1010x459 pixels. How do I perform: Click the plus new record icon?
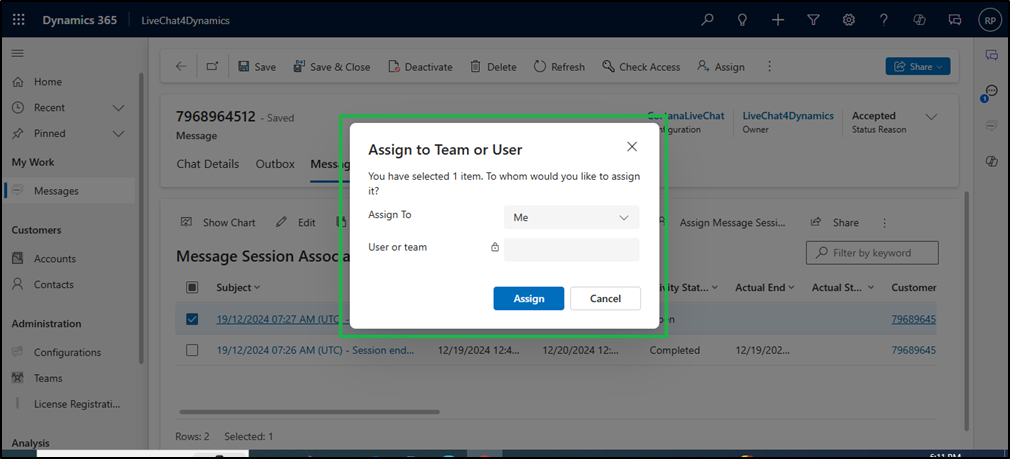(x=778, y=19)
